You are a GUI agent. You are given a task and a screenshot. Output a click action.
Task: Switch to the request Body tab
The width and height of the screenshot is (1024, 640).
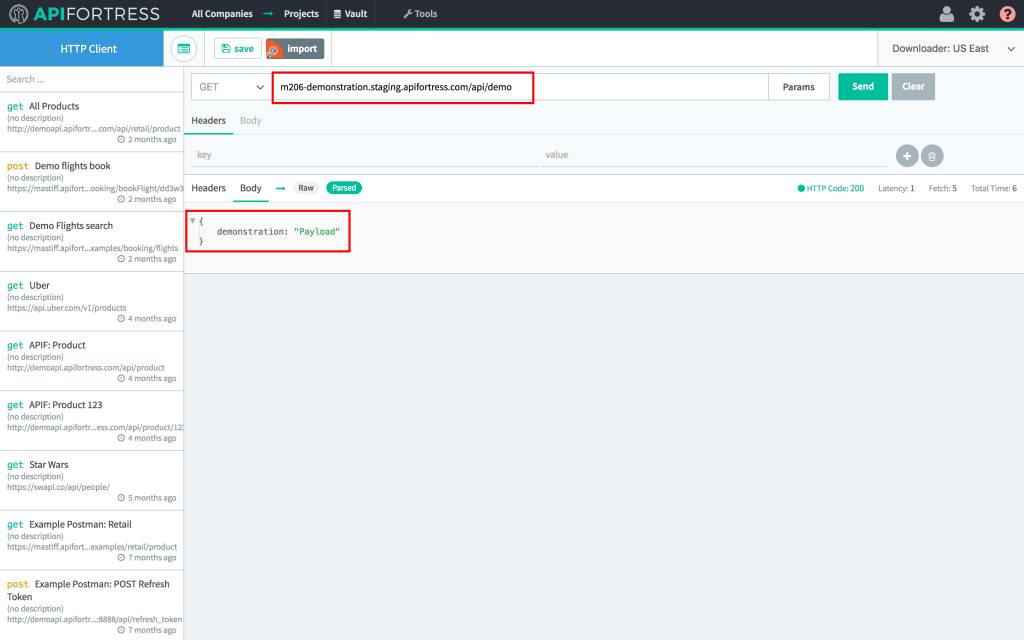[x=251, y=120]
